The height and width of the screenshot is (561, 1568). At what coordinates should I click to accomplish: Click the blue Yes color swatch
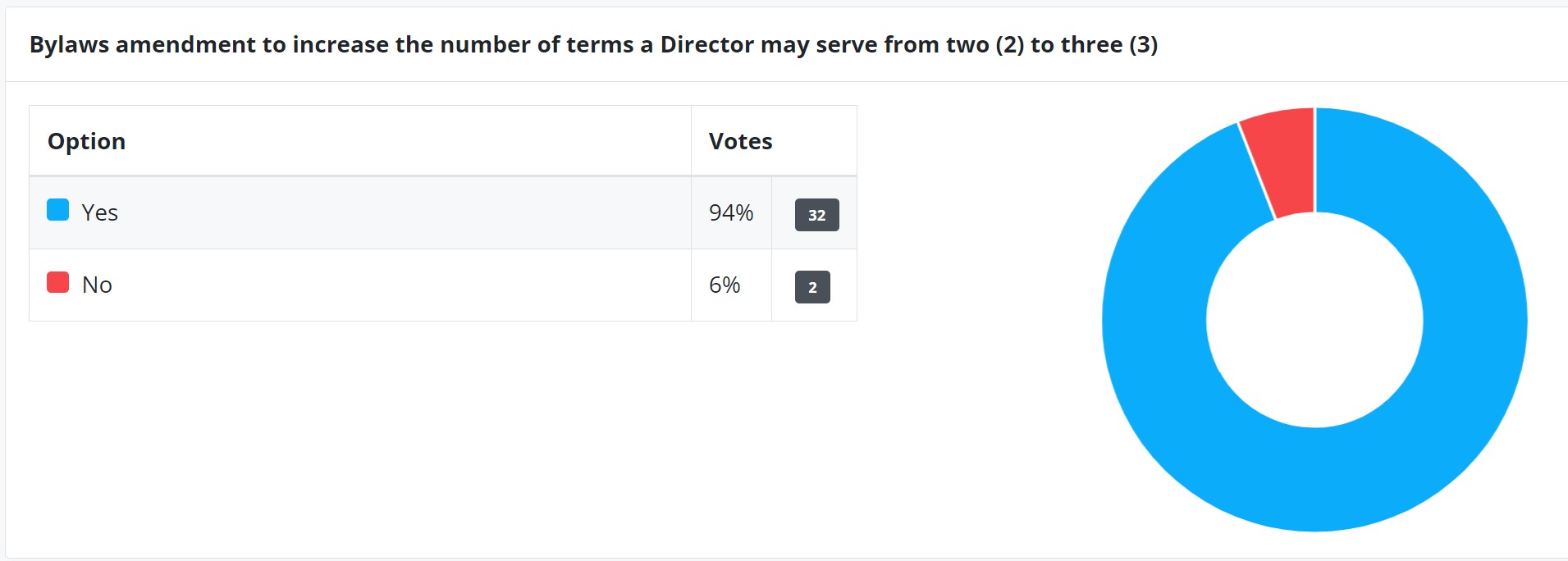pyautogui.click(x=57, y=210)
